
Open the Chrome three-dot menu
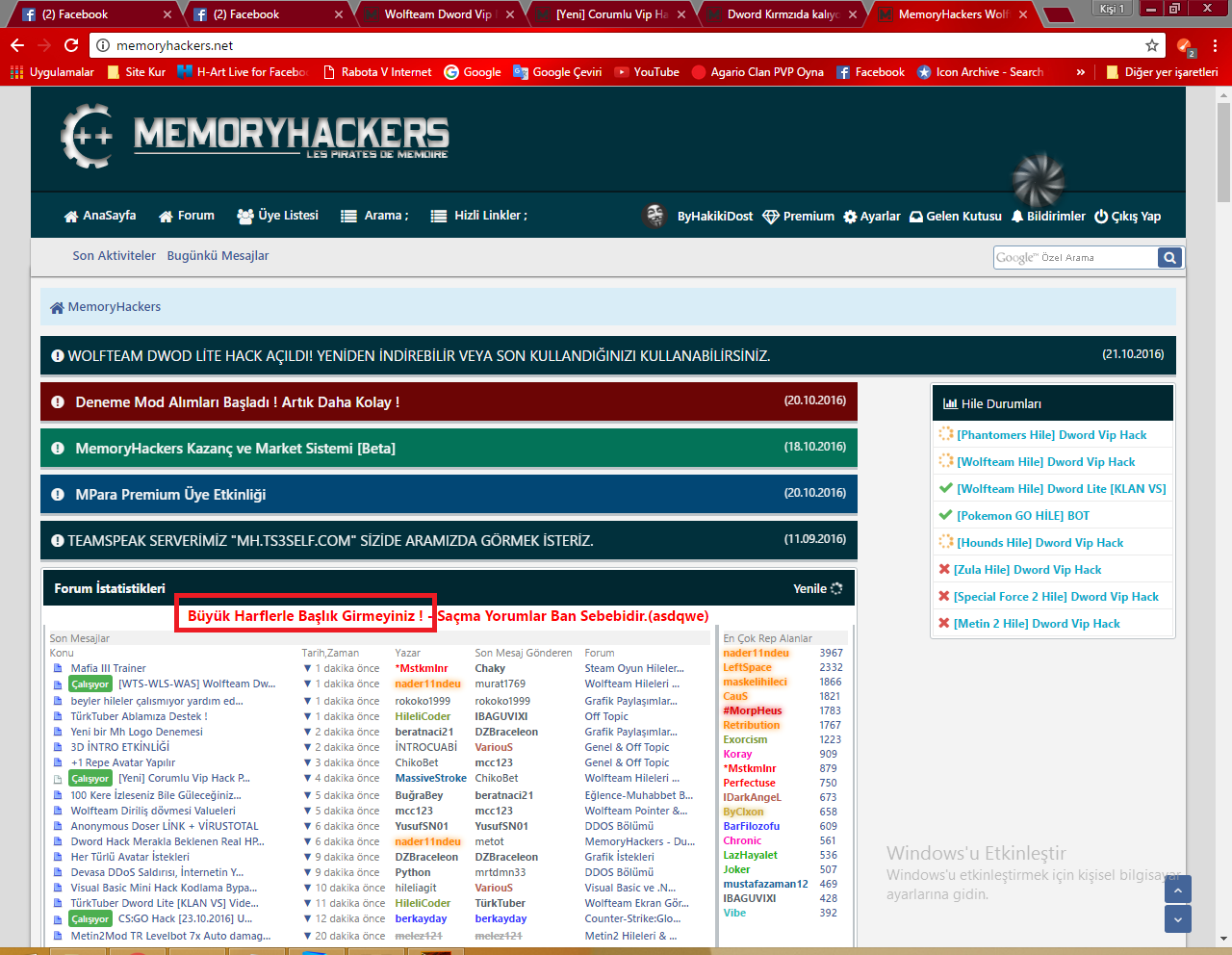coord(1216,45)
